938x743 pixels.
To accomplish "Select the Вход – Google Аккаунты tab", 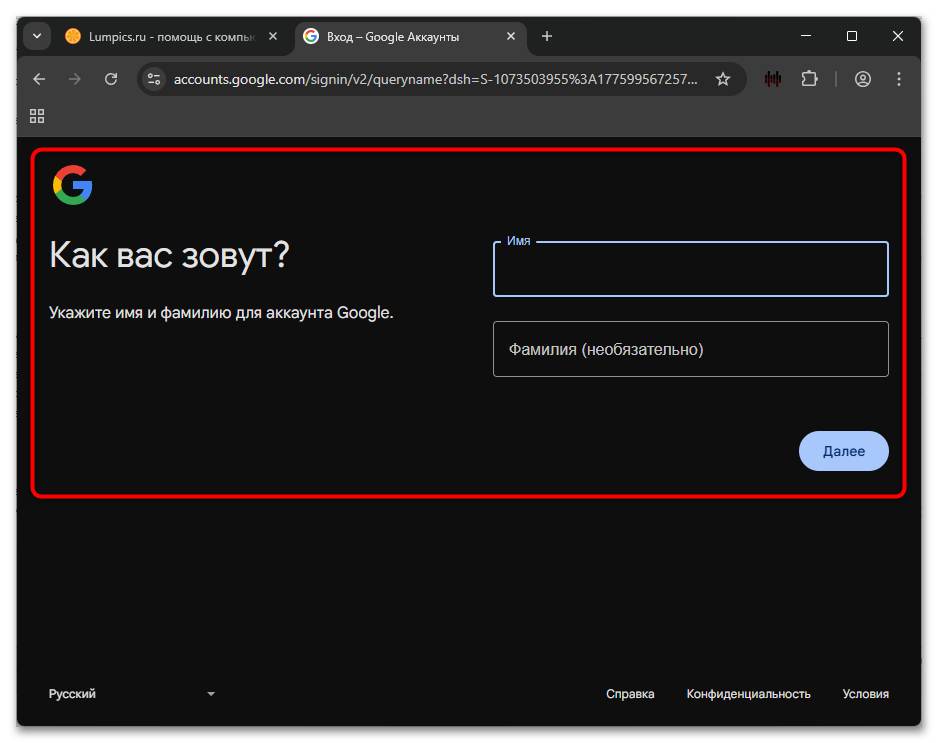I will (x=410, y=36).
